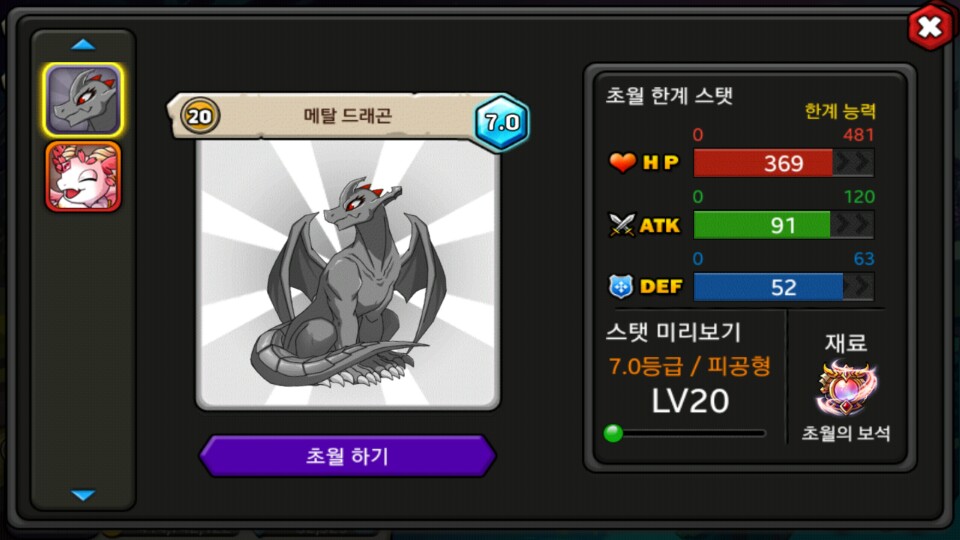Click the up arrow above the dragon list
The height and width of the screenshot is (540, 960).
point(83,45)
